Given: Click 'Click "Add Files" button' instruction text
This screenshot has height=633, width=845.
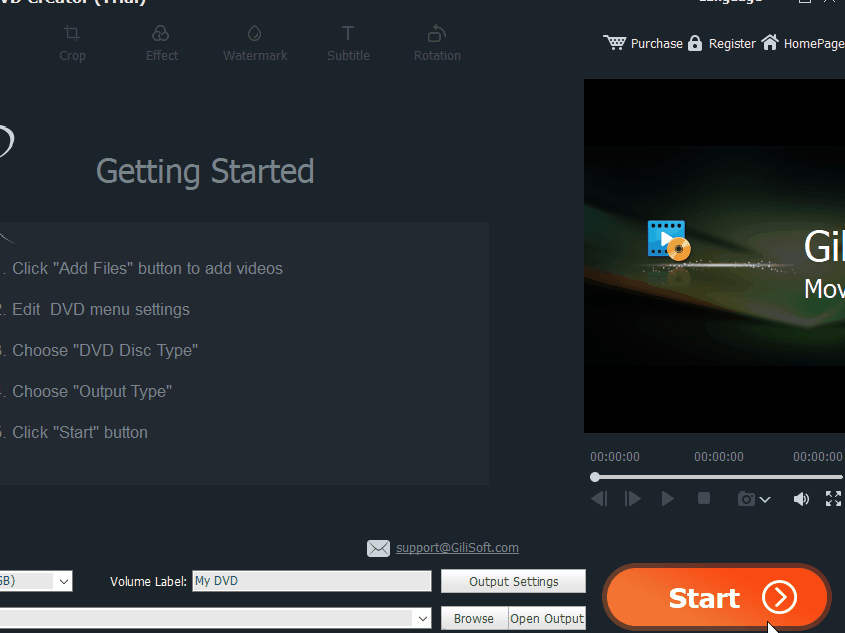Looking at the screenshot, I should (x=147, y=268).
